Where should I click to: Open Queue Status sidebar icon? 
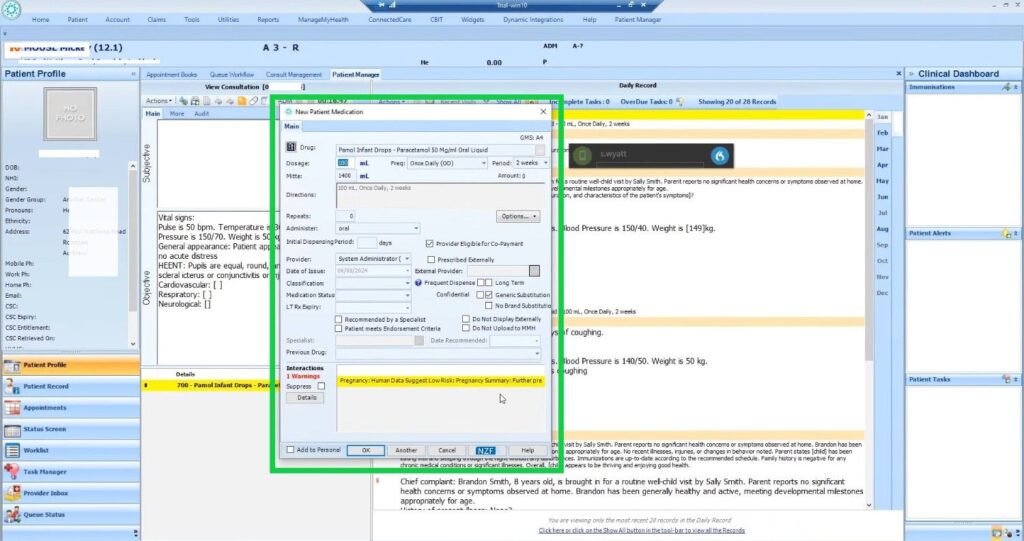tap(12, 515)
